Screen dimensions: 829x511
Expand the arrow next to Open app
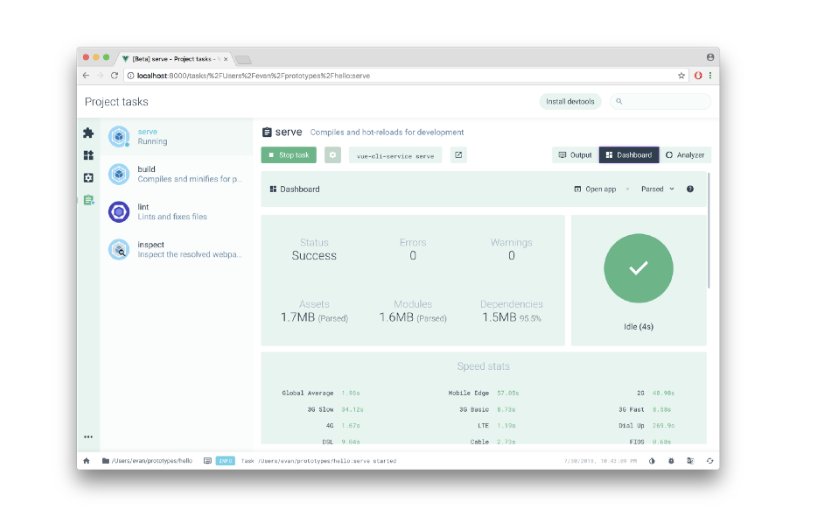pyautogui.click(x=628, y=189)
